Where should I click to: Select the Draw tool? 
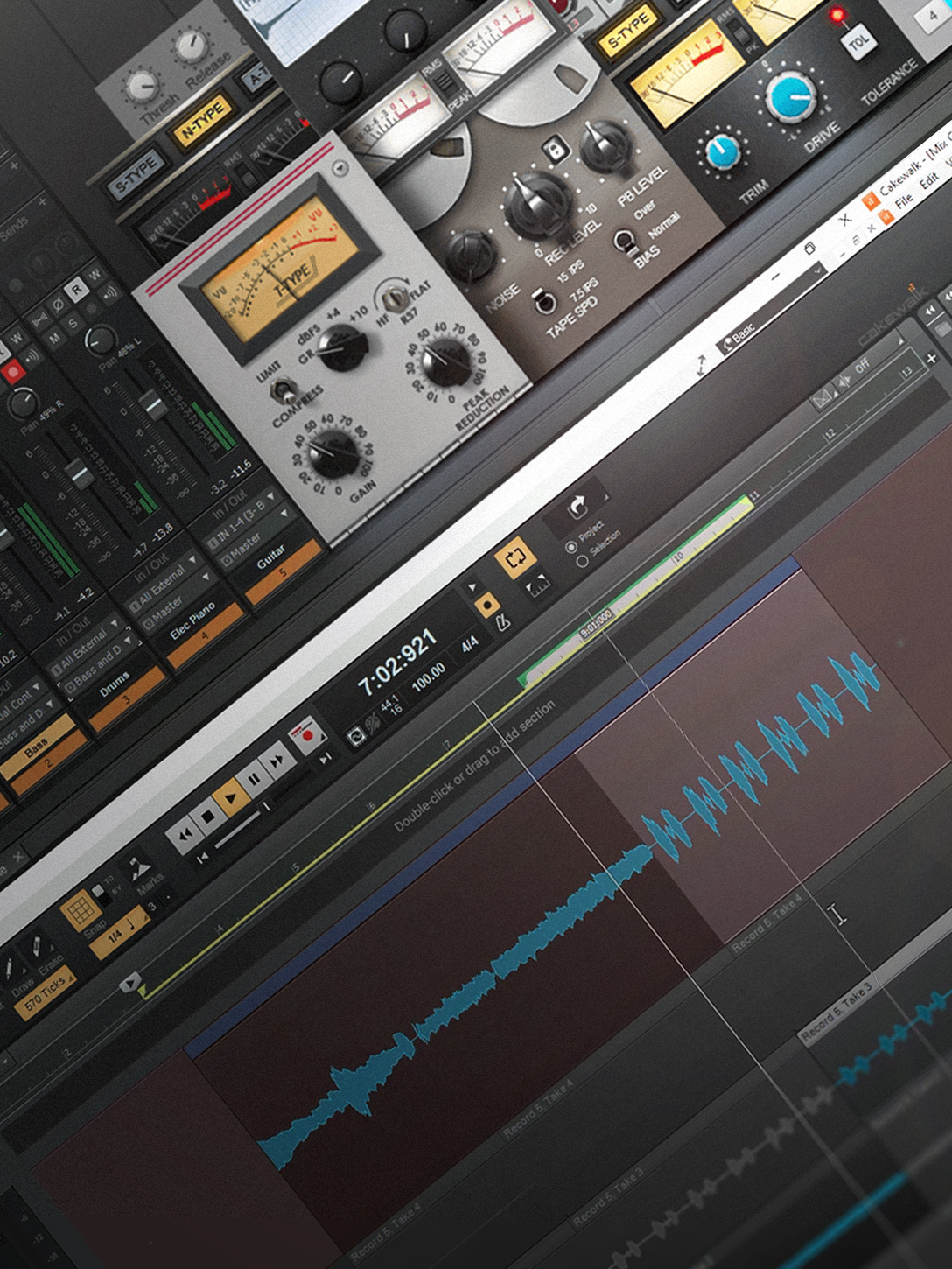9,967
